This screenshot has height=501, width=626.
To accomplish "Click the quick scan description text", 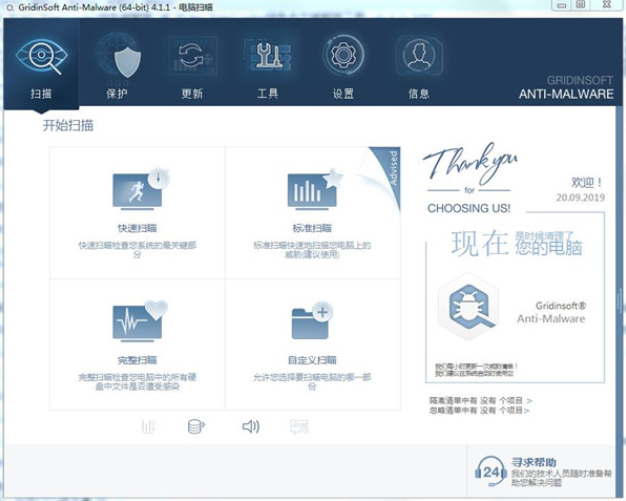I will (x=137, y=250).
